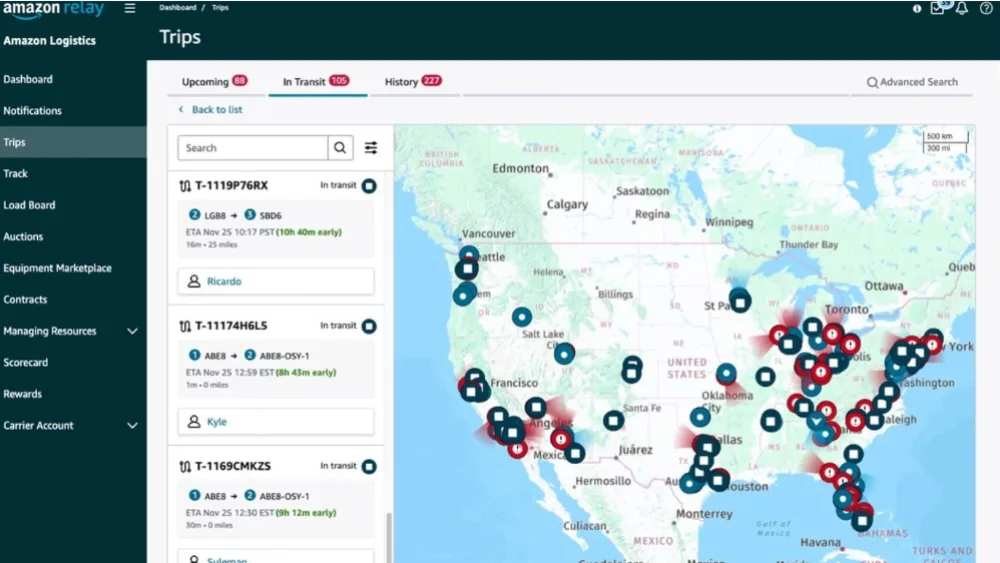1000x563 pixels.
Task: Click the person icon next to Kyle
Action: (194, 421)
